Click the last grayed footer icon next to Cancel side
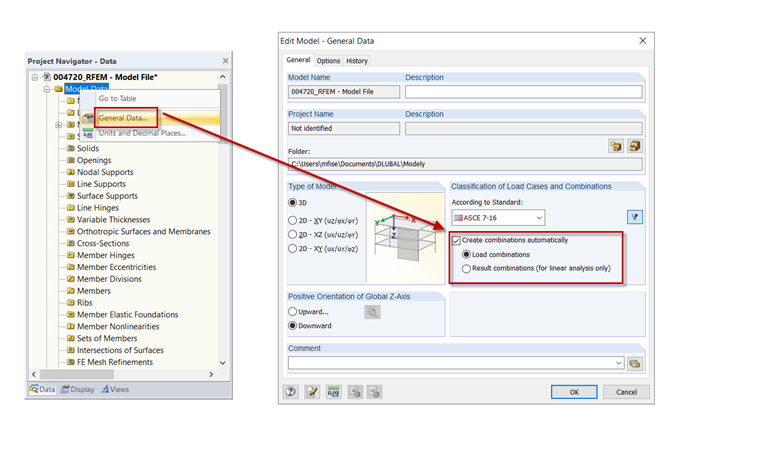Image resolution: width=760 pixels, height=454 pixels. tap(374, 391)
